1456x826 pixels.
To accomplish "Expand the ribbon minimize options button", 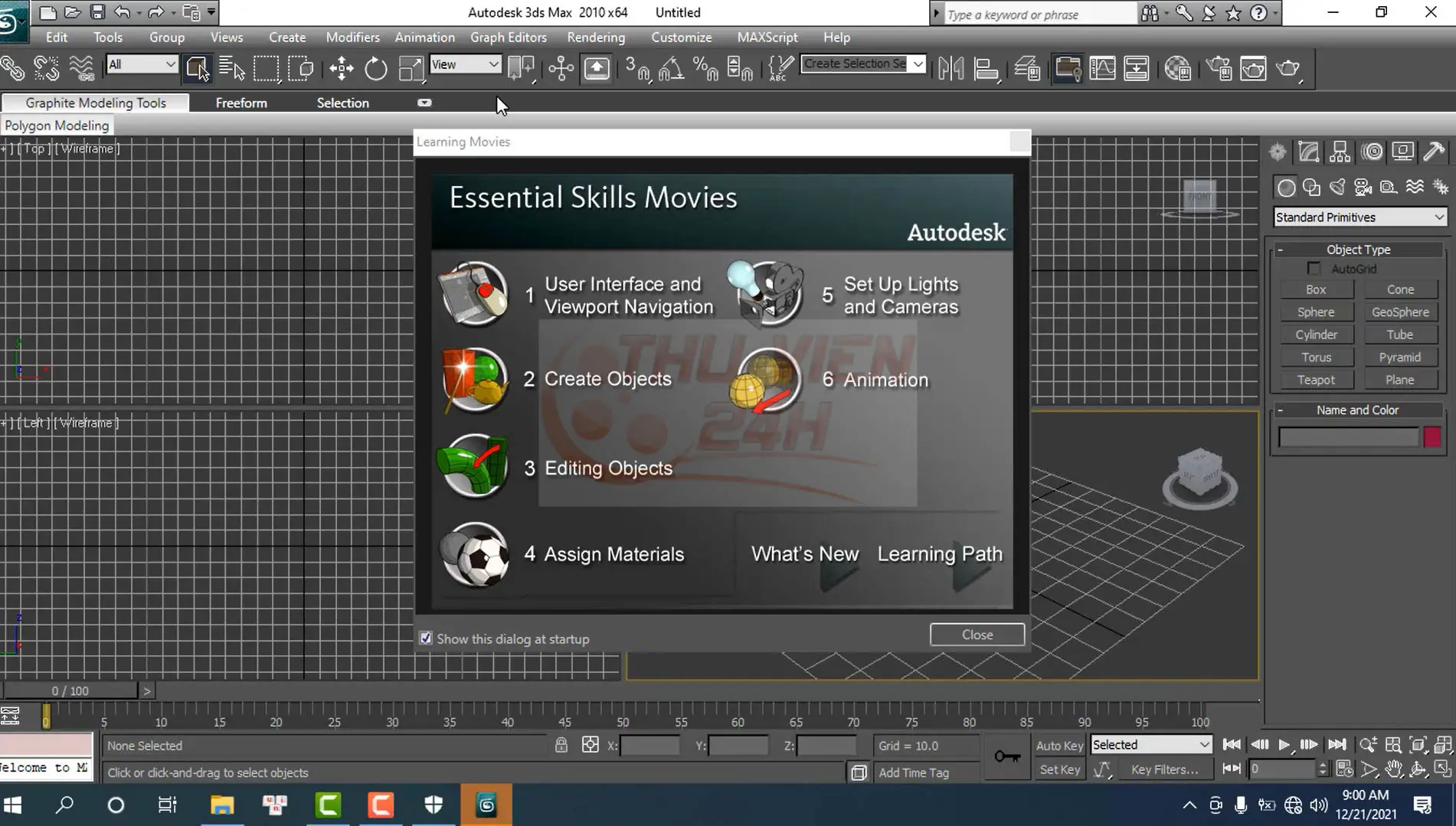I will 424,103.
